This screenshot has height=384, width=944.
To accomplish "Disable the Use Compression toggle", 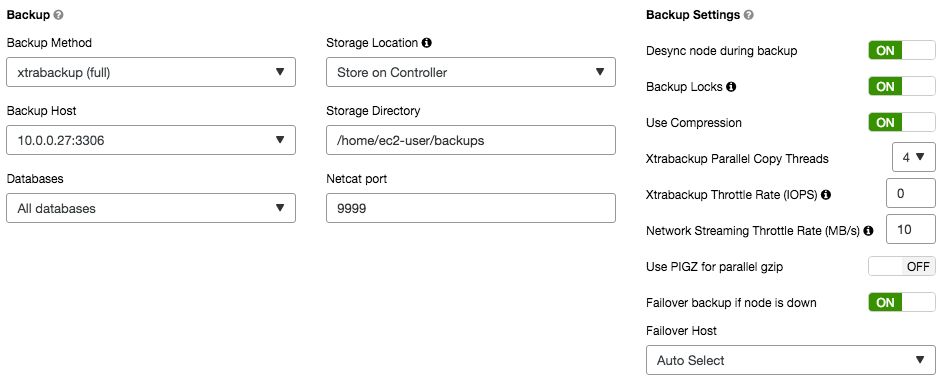I will point(902,123).
